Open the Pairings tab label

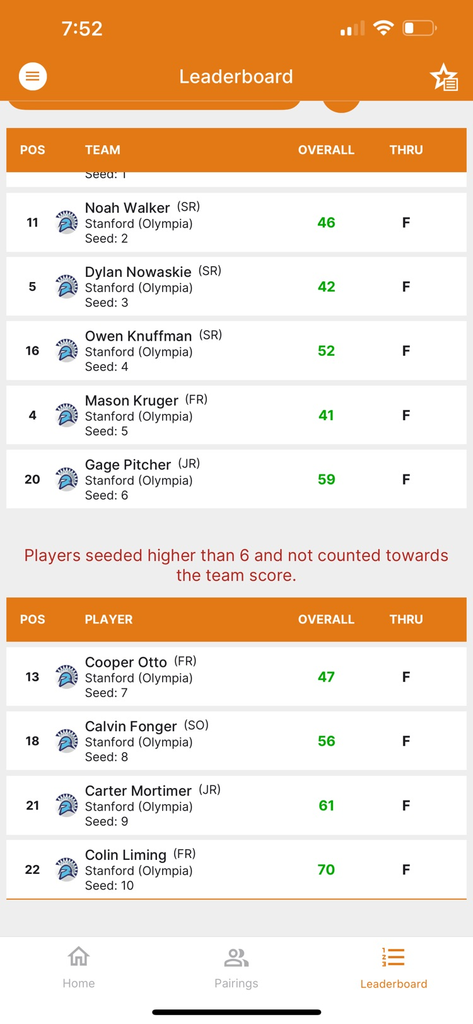pos(236,984)
